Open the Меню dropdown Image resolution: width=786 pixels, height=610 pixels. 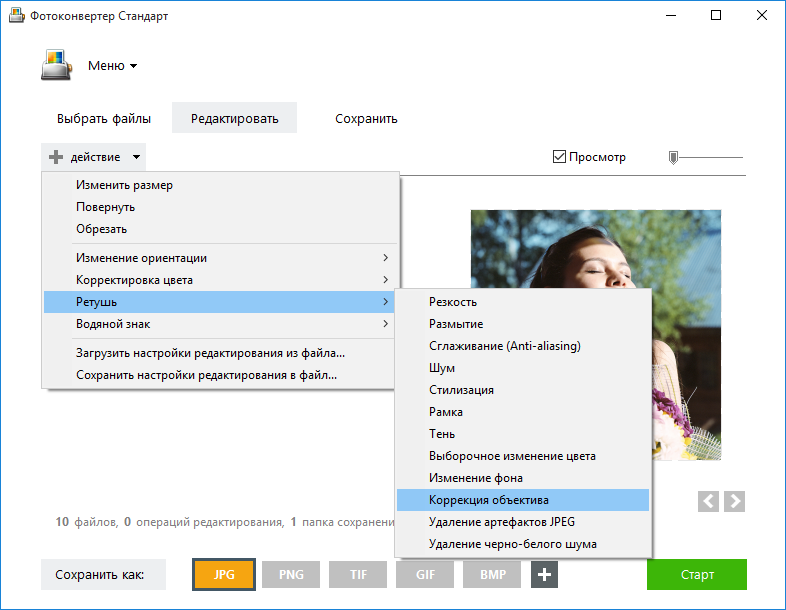point(112,66)
